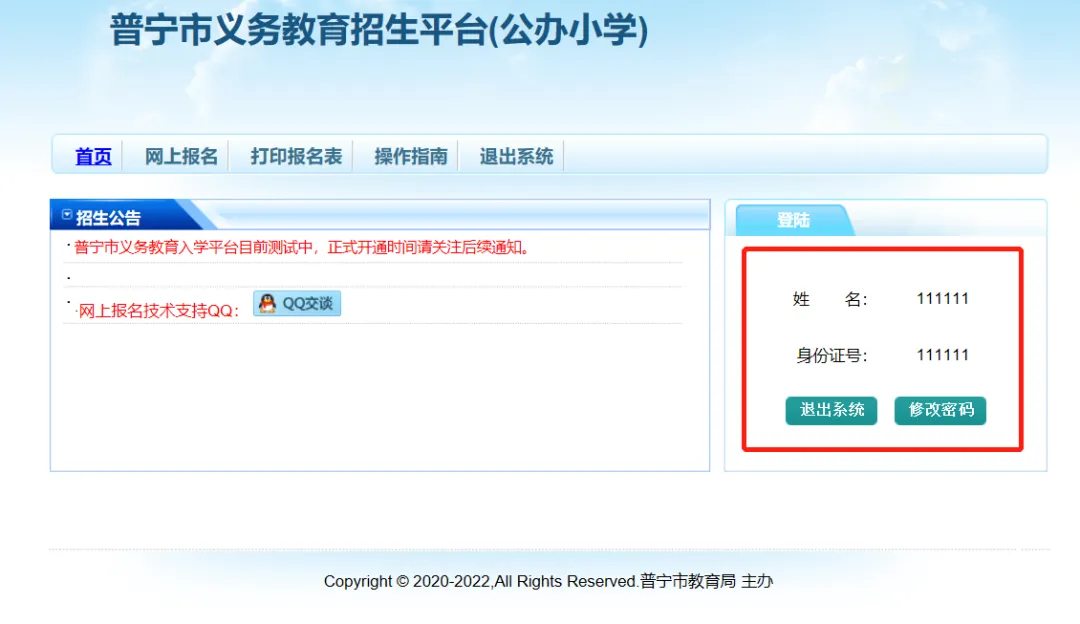Click the teal 退出系统 logout button
This screenshot has width=1080, height=624.
click(x=831, y=410)
